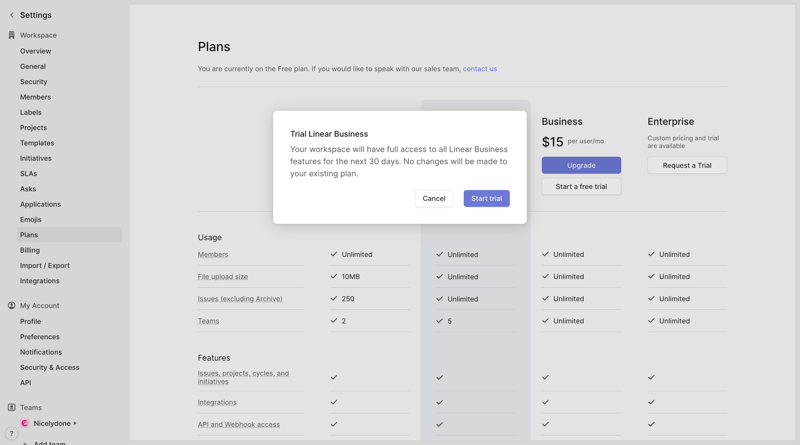Select Projects in the sidebar
Screen dimensions: 800x445
[33, 128]
